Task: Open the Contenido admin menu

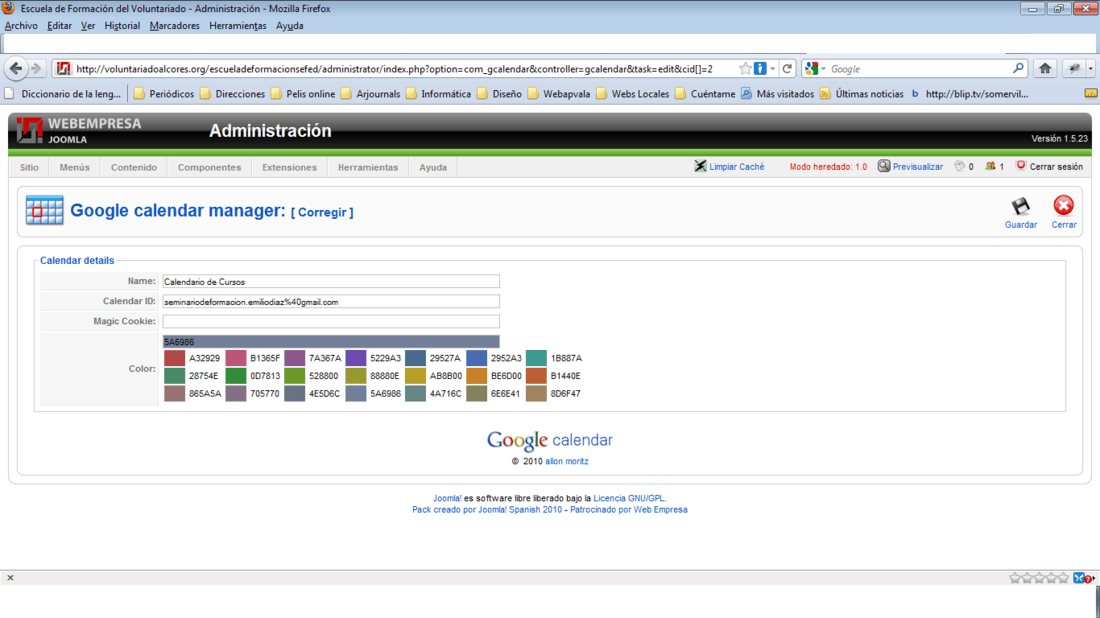Action: (x=133, y=167)
